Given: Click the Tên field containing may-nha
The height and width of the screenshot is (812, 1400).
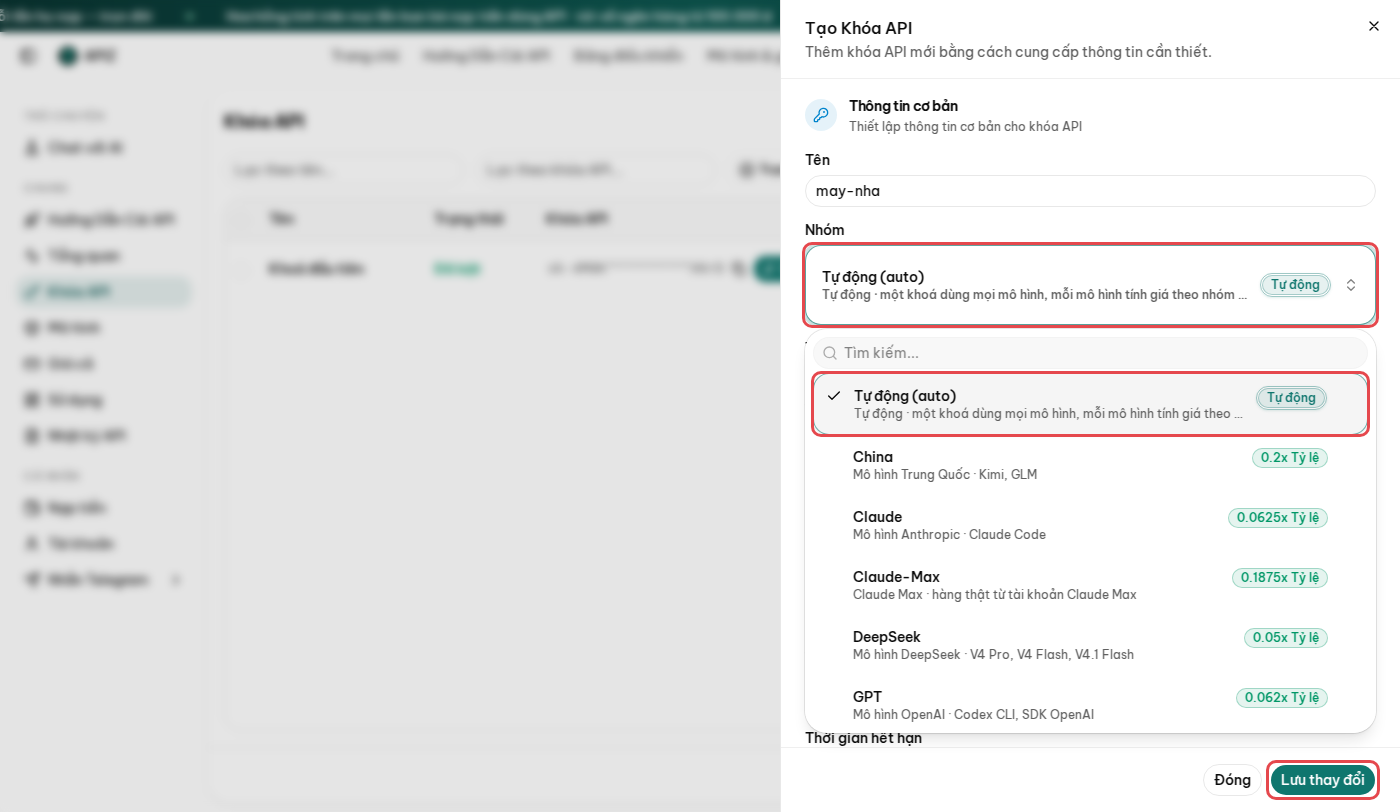Looking at the screenshot, I should coord(1090,191).
